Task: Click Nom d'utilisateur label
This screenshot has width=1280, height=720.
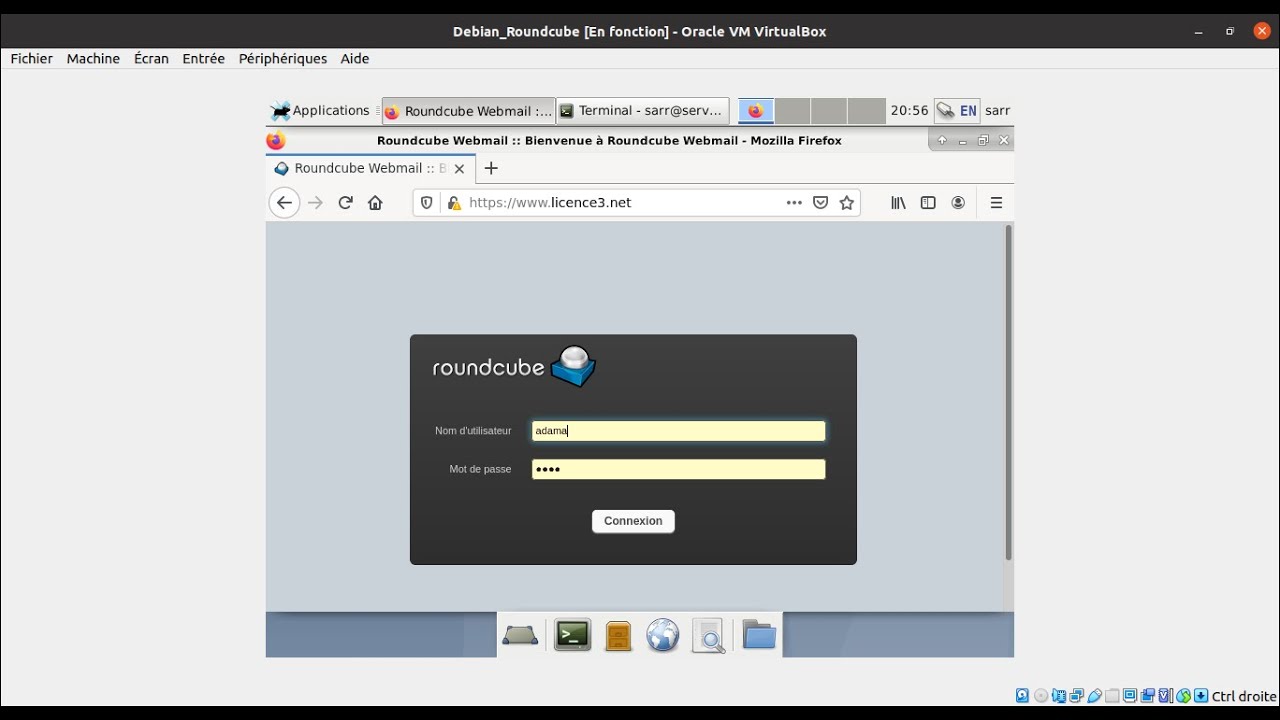Action: [x=473, y=431]
